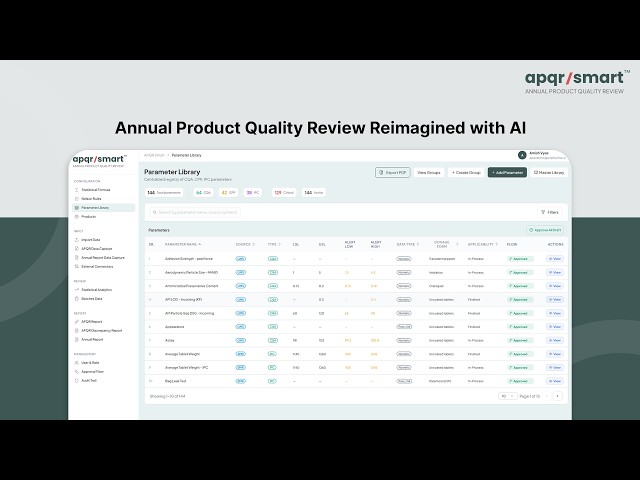View the Adhesion Strength parameter row
Screen dimensions: 640x480
pyautogui.click(x=555, y=259)
